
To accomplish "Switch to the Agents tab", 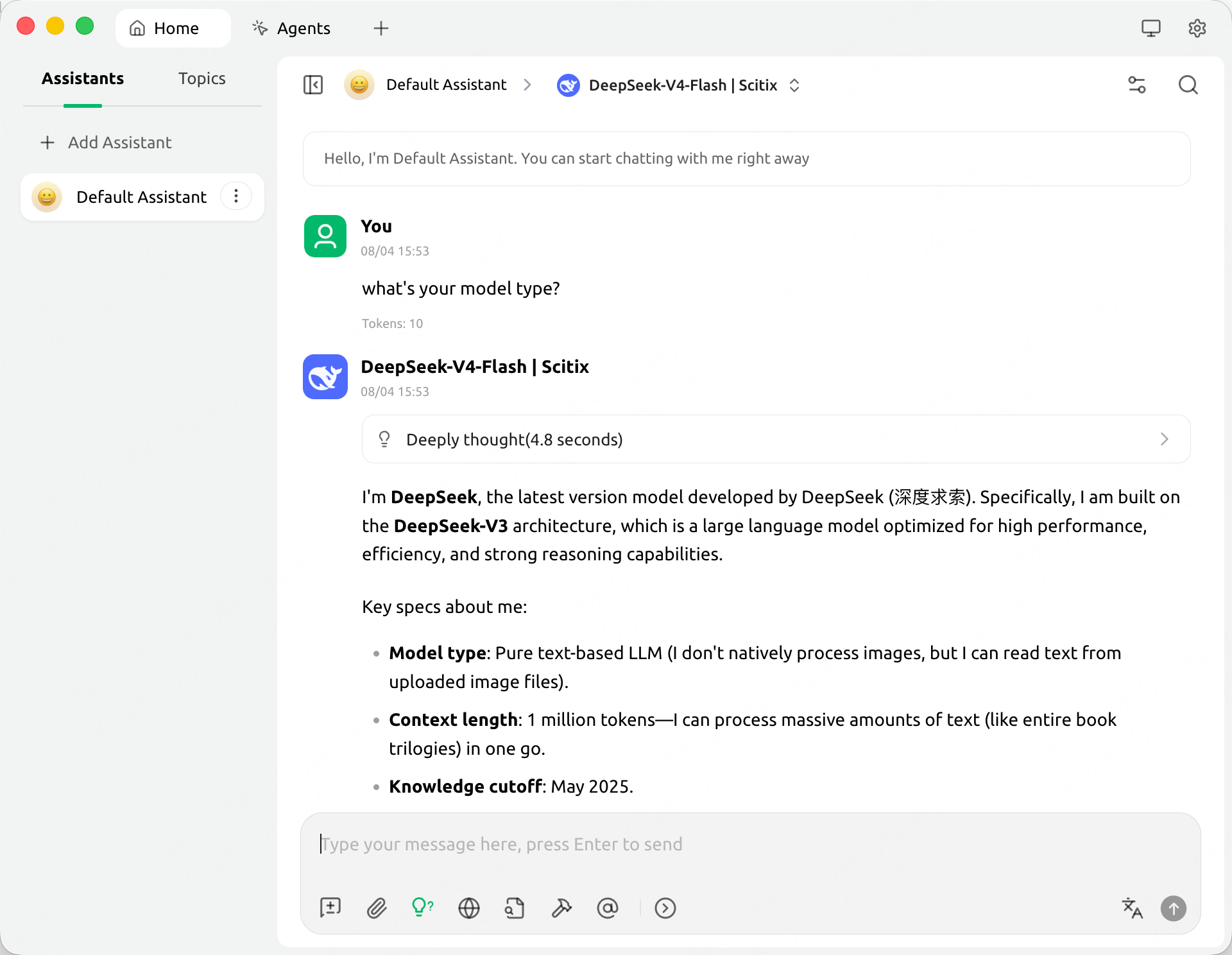I will click(292, 28).
